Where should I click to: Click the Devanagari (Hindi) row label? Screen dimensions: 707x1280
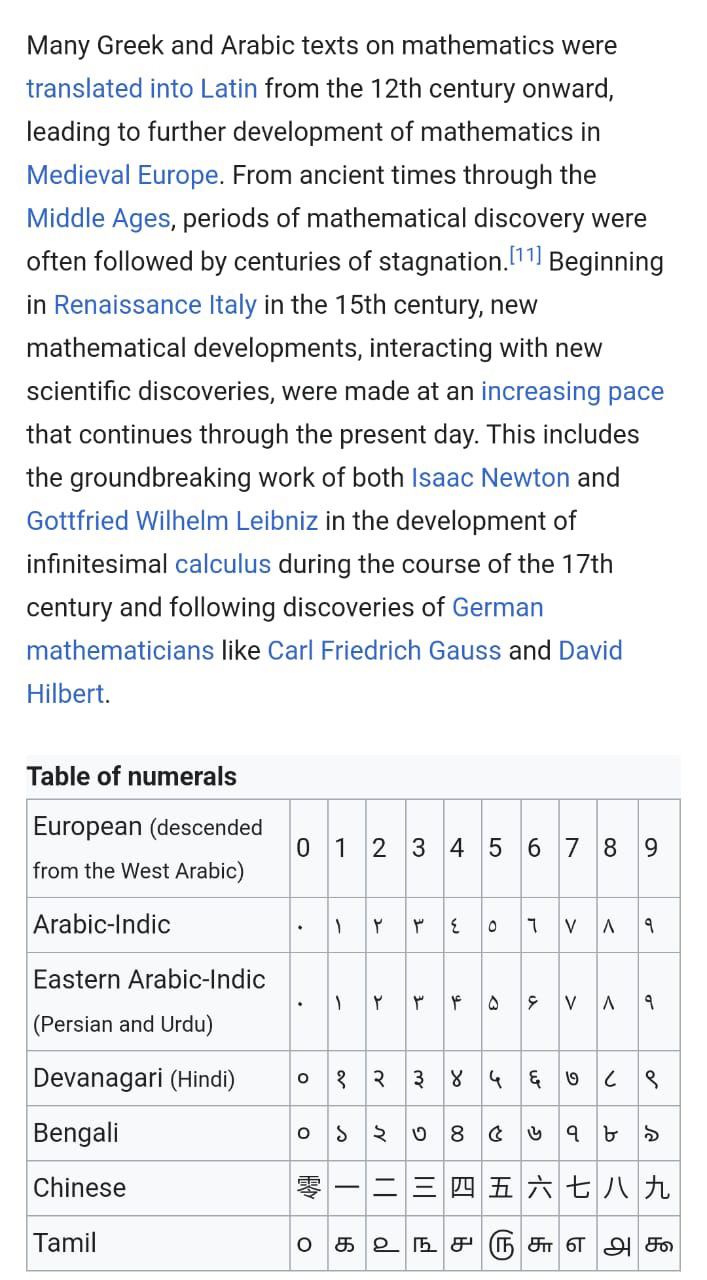coord(134,1078)
